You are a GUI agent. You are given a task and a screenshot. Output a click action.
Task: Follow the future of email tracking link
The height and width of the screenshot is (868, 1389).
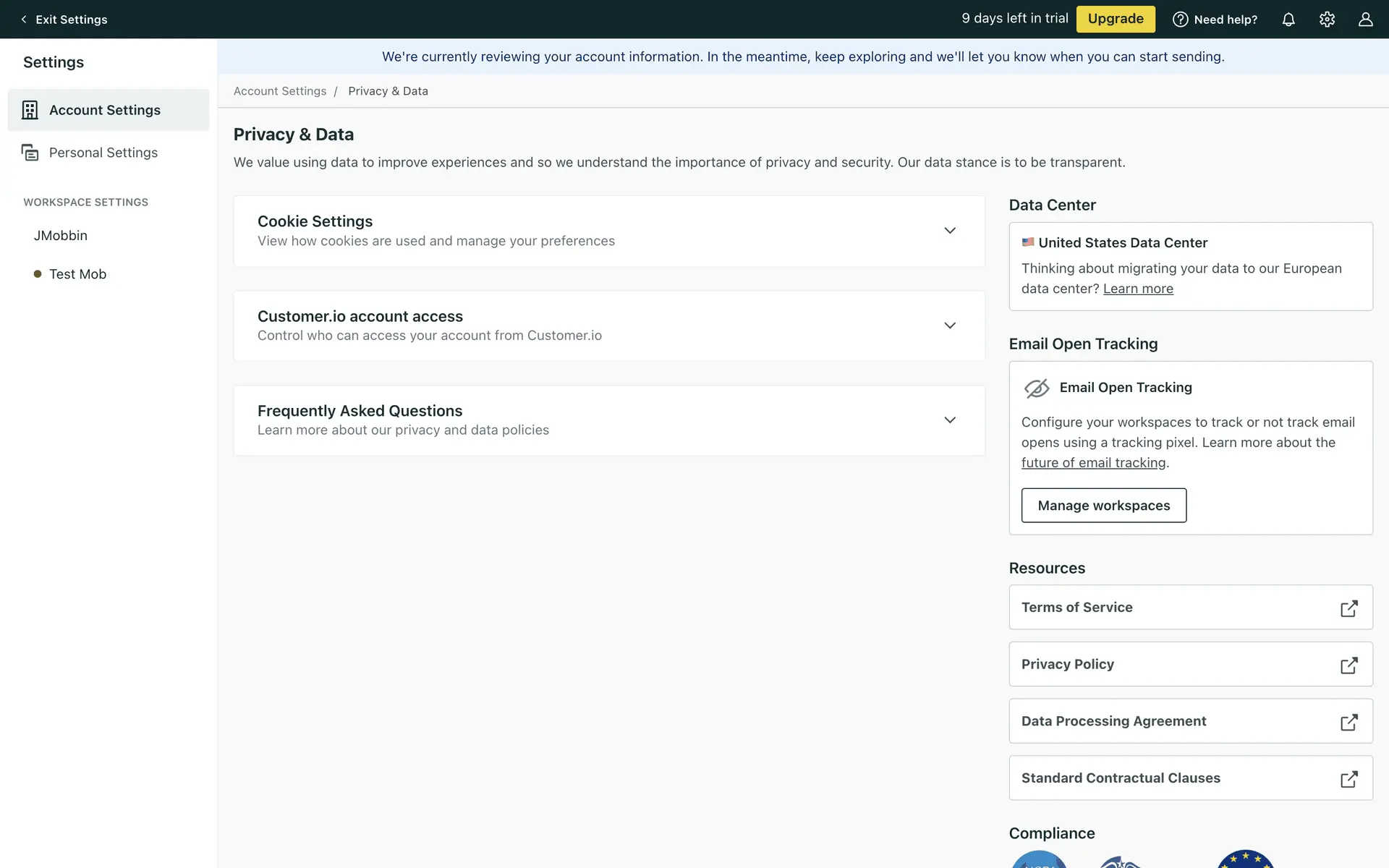point(1093,463)
